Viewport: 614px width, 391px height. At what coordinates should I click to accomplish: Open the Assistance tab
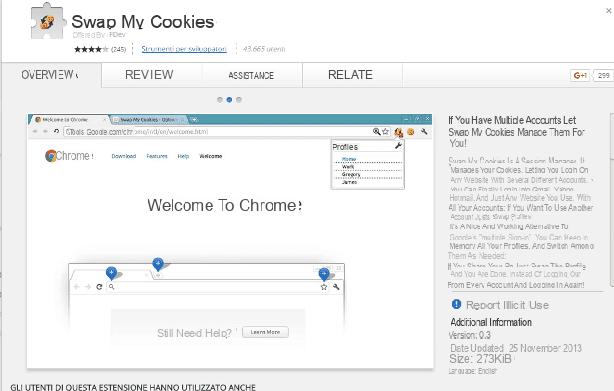coord(251,75)
